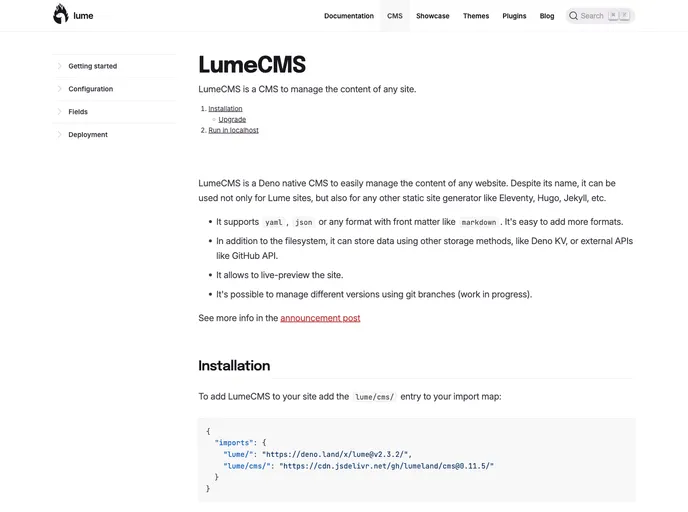The height and width of the screenshot is (512, 688).
Task: Open the announcement post link
Action: pos(320,318)
